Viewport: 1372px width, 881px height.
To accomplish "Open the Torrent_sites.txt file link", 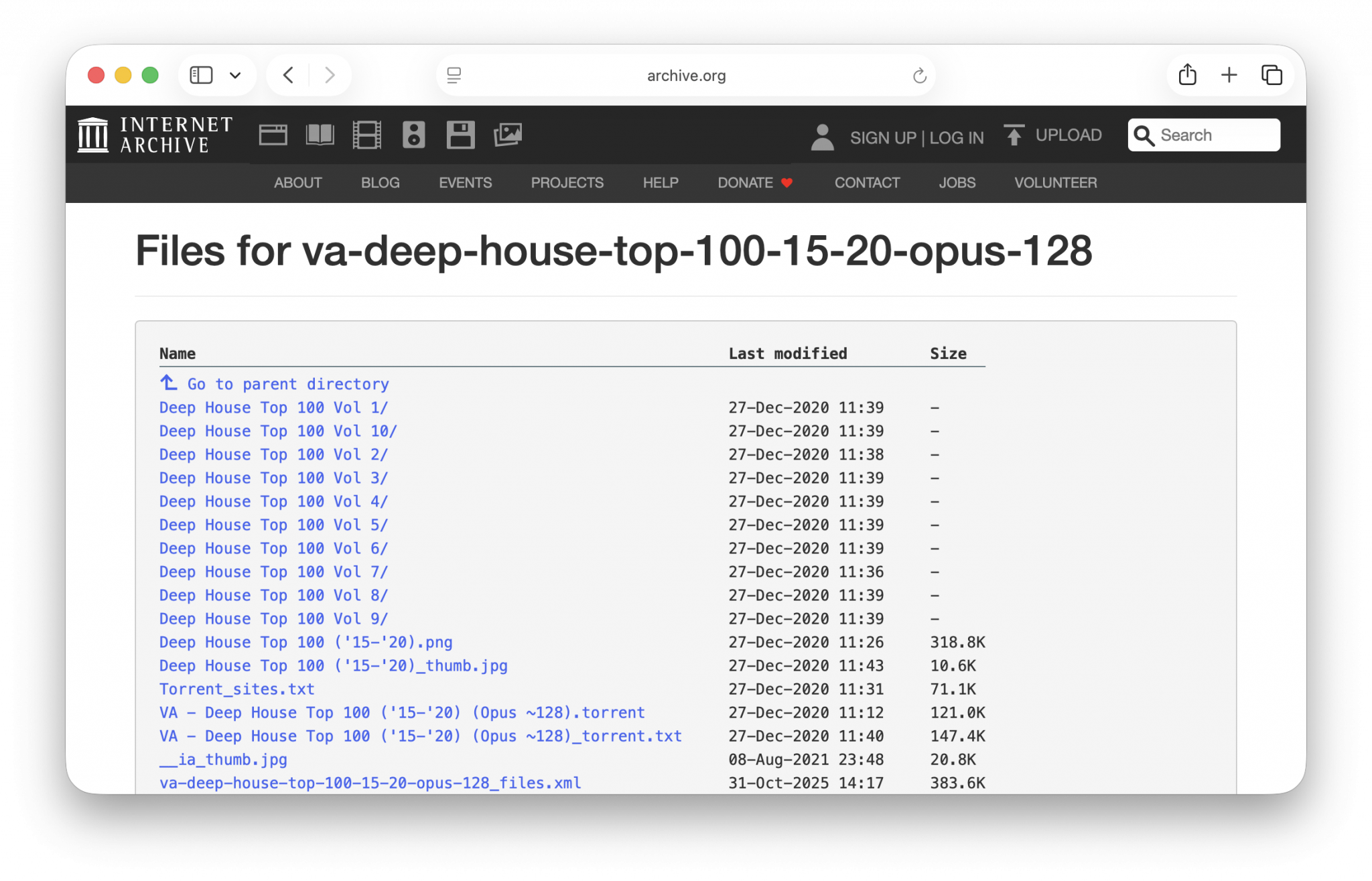I will coord(236,689).
